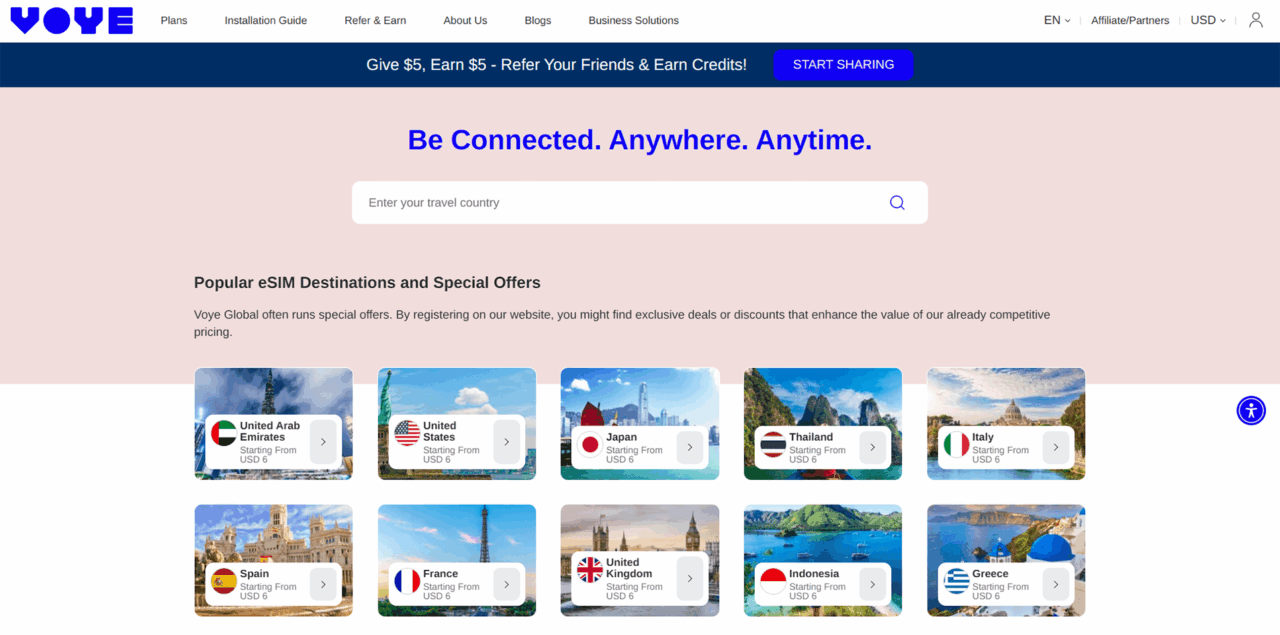The width and height of the screenshot is (1280, 635).
Task: Open the Affiliate/Partners link
Action: [1130, 20]
